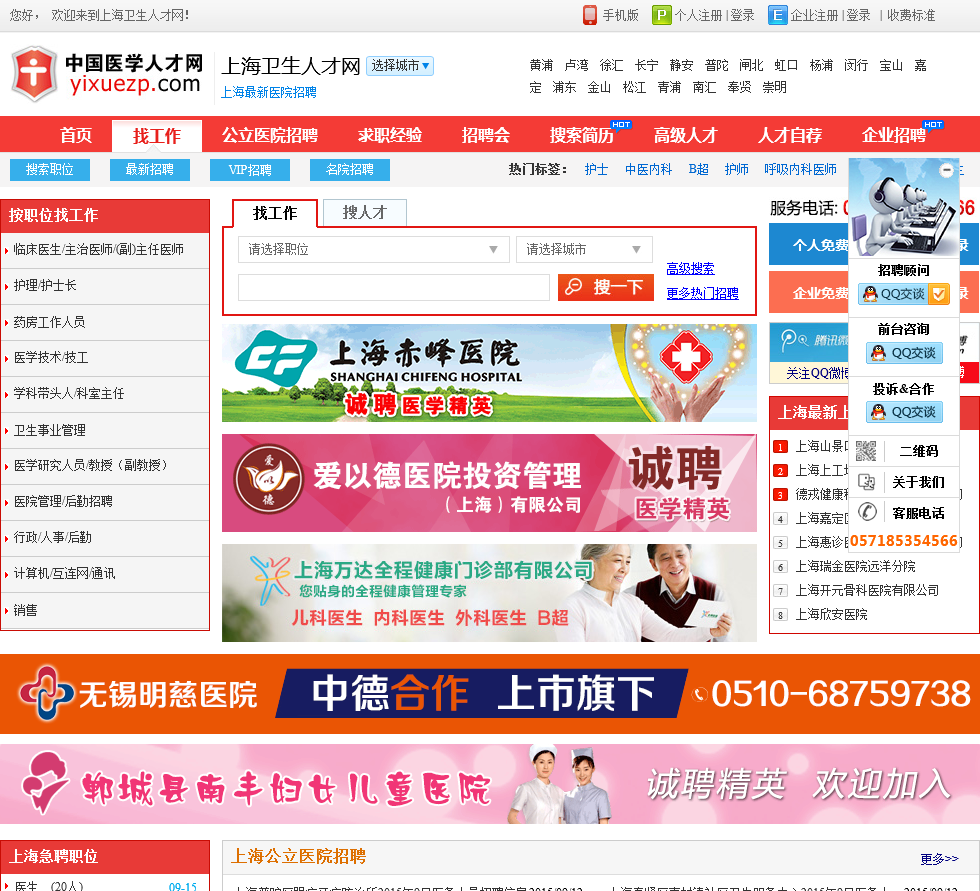Click the 企业免费 registration button
This screenshot has width=980, height=891.
[809, 292]
